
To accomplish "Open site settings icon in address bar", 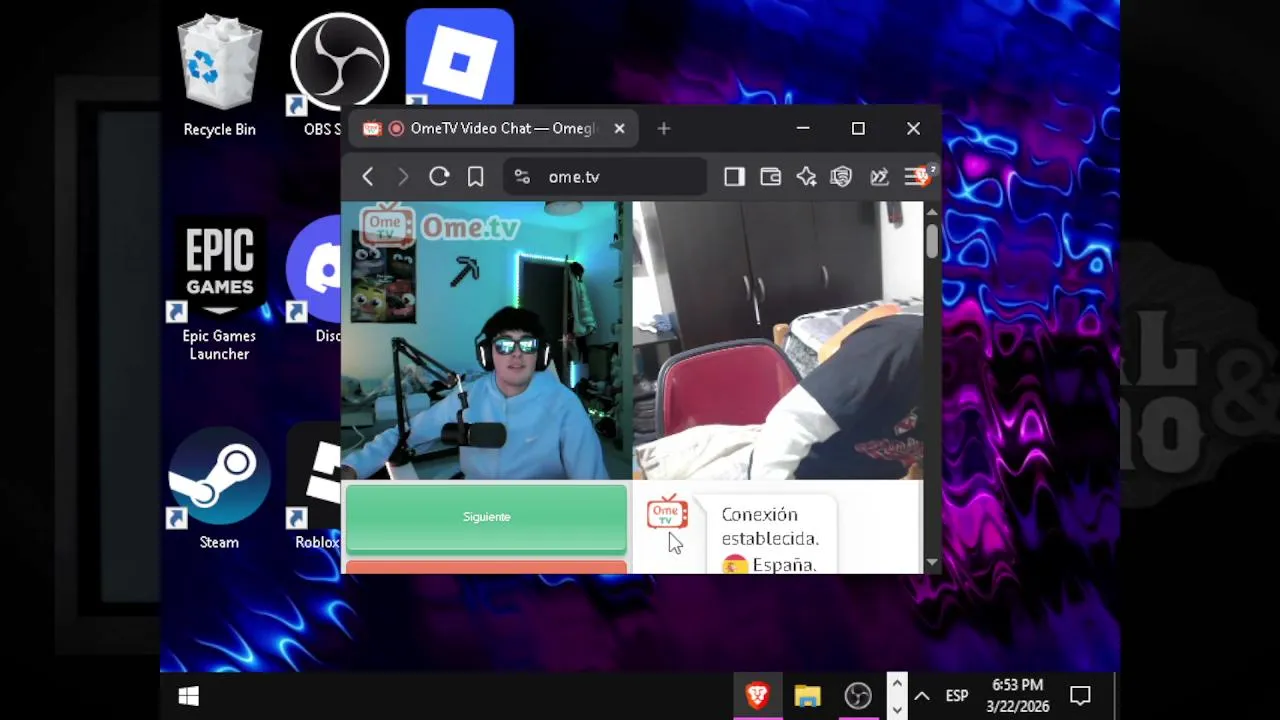I will [x=522, y=177].
